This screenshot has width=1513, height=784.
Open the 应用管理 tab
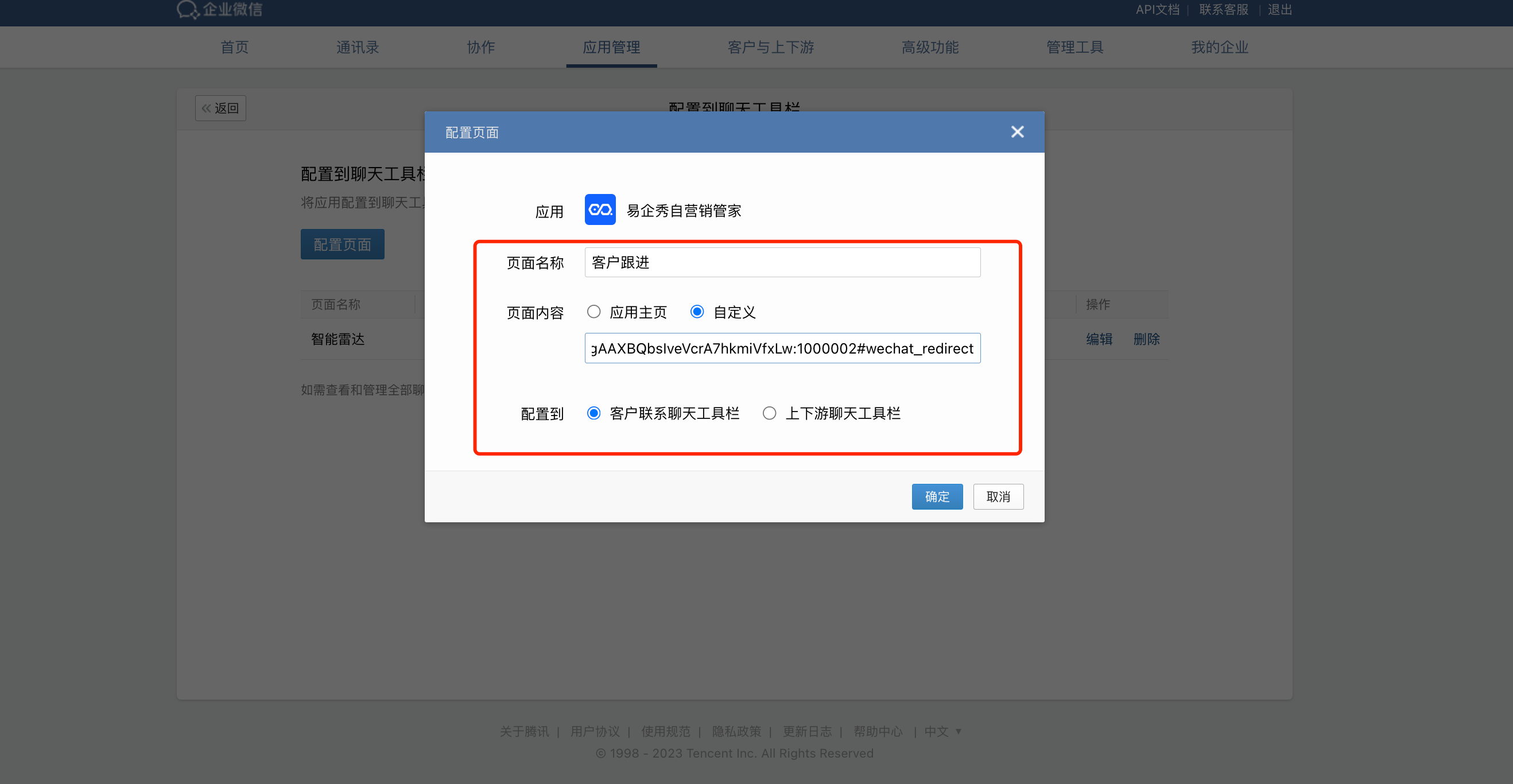pyautogui.click(x=611, y=47)
